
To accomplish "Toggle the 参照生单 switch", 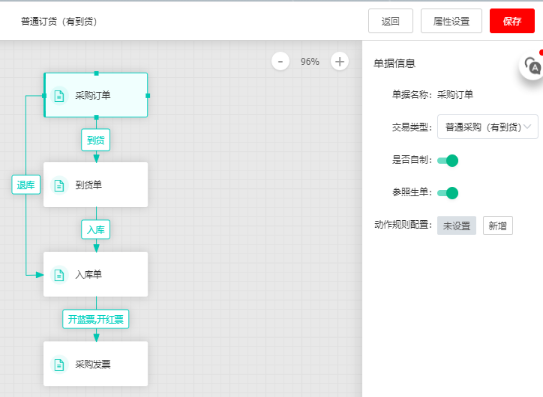I will pyautogui.click(x=448, y=193).
